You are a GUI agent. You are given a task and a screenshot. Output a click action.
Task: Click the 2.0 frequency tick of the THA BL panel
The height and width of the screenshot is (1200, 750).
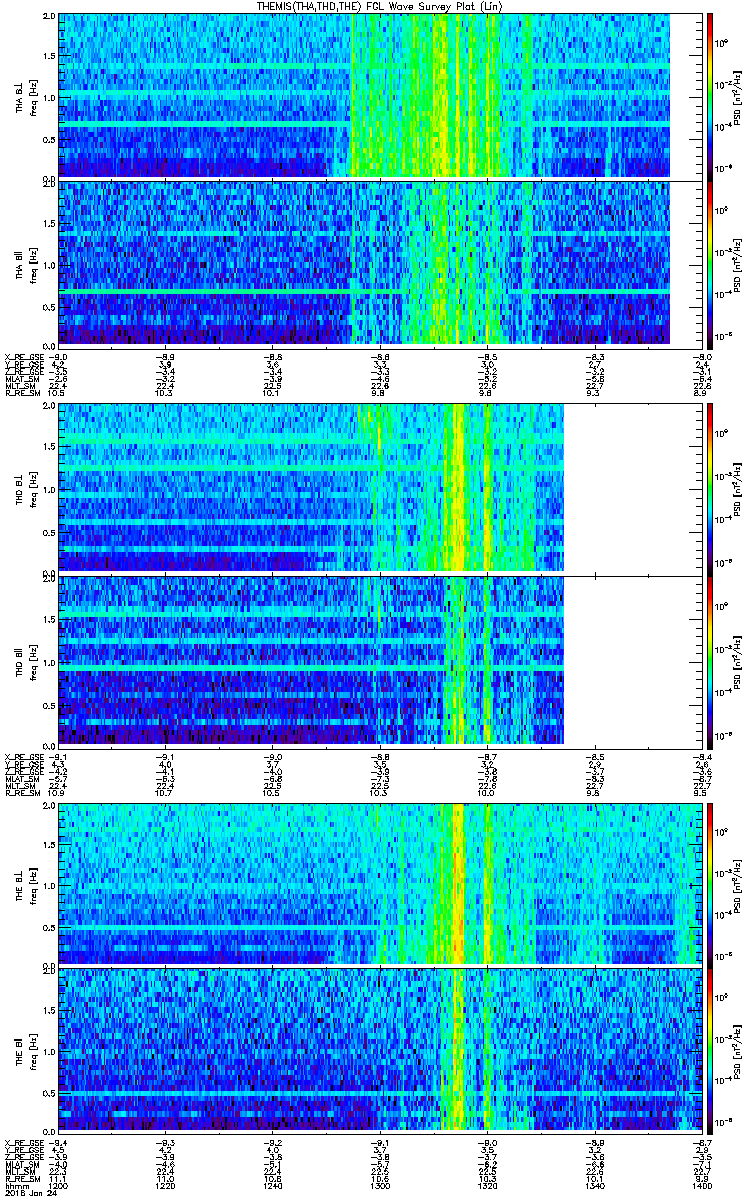click(50, 18)
